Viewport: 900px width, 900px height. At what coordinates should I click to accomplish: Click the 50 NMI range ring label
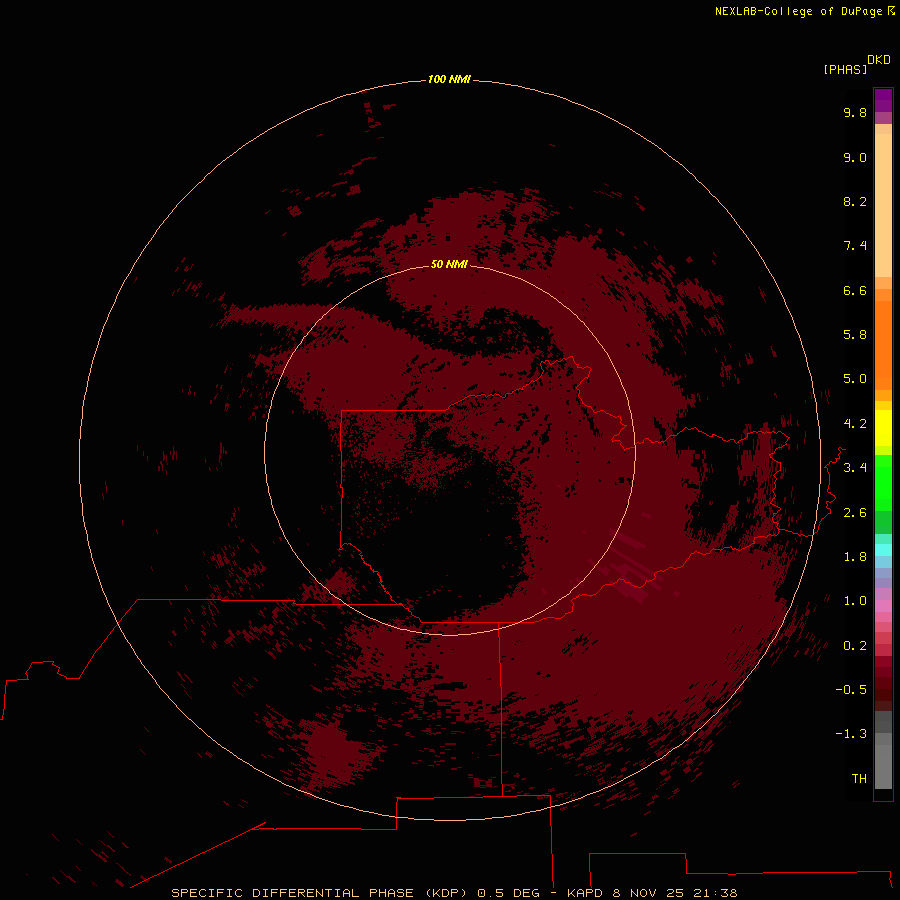pos(449,264)
